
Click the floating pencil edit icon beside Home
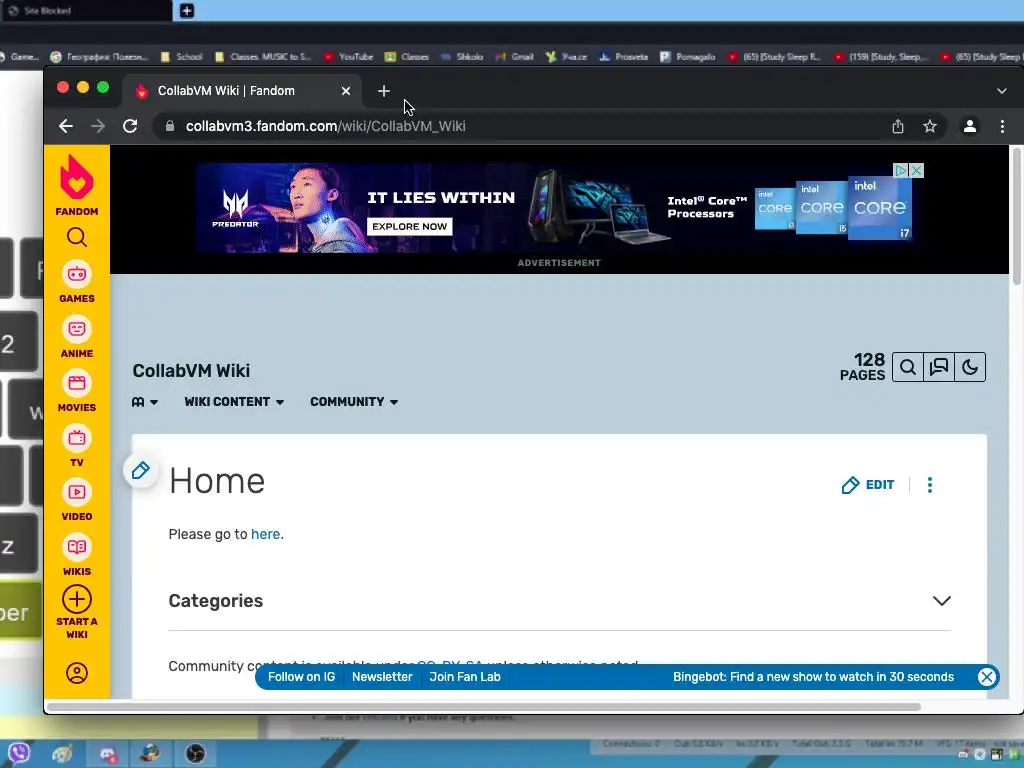pyautogui.click(x=140, y=470)
